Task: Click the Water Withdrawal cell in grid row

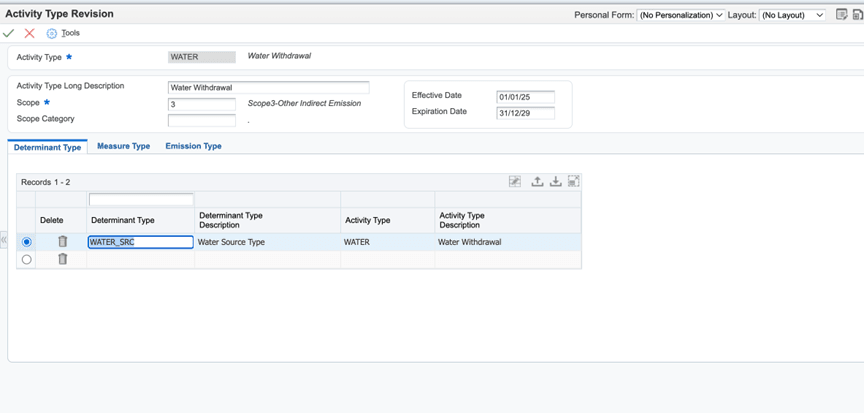Action: pos(469,242)
